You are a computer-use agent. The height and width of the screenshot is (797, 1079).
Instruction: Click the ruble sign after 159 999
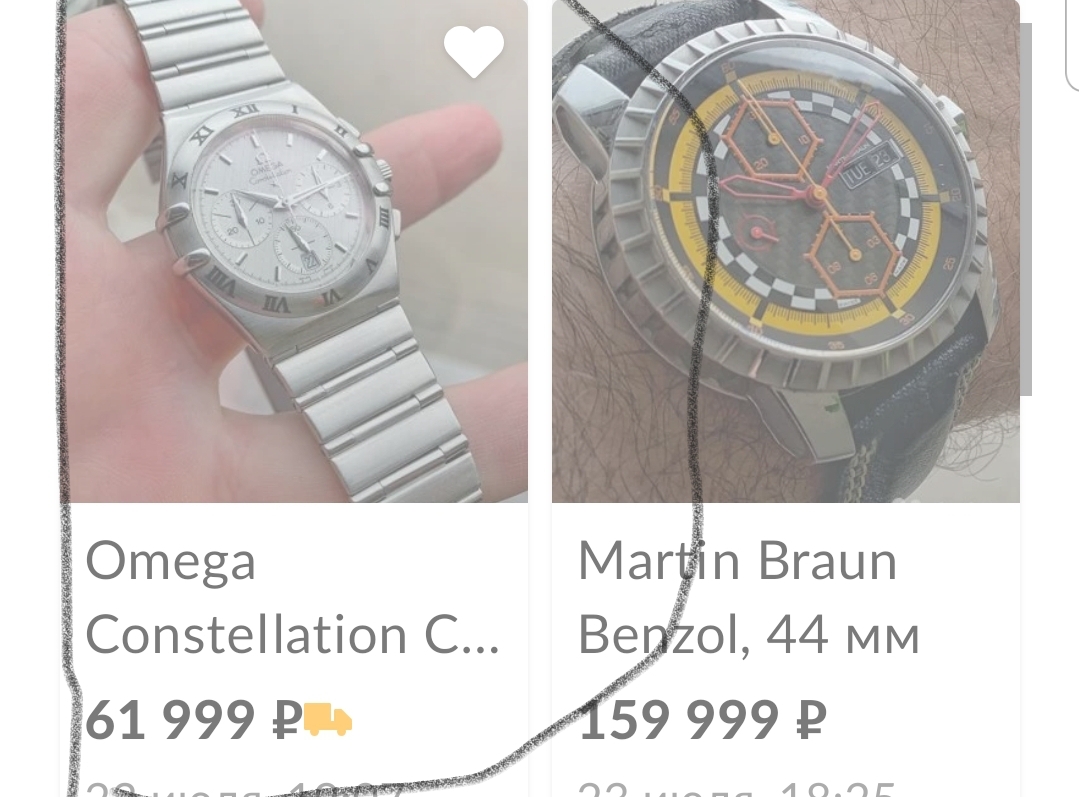(x=811, y=720)
